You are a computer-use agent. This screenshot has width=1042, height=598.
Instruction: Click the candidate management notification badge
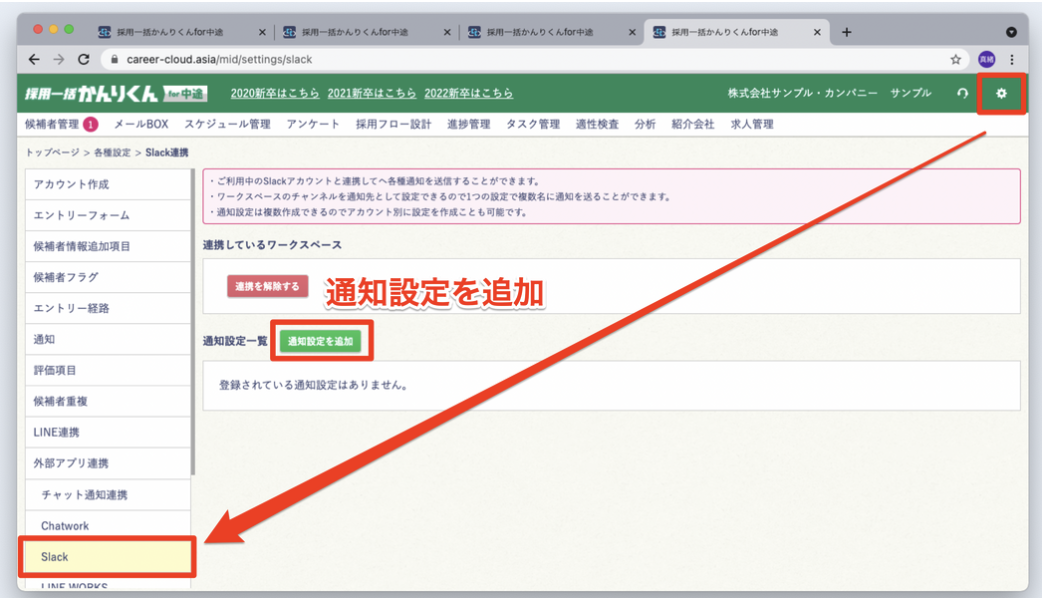[x=90, y=124]
